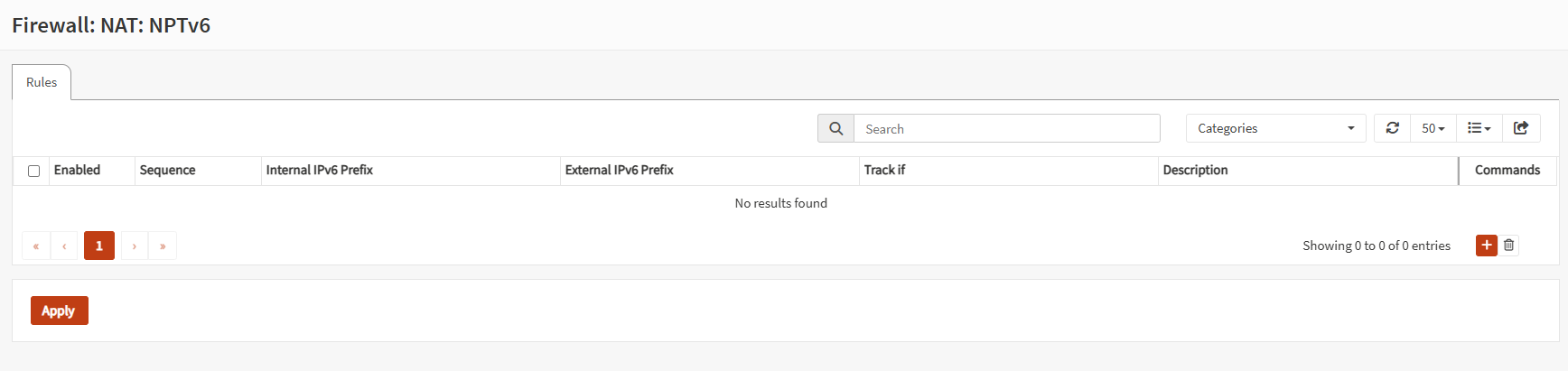The image size is (1568, 371).
Task: Click the search magnifier icon
Action: pos(835,129)
